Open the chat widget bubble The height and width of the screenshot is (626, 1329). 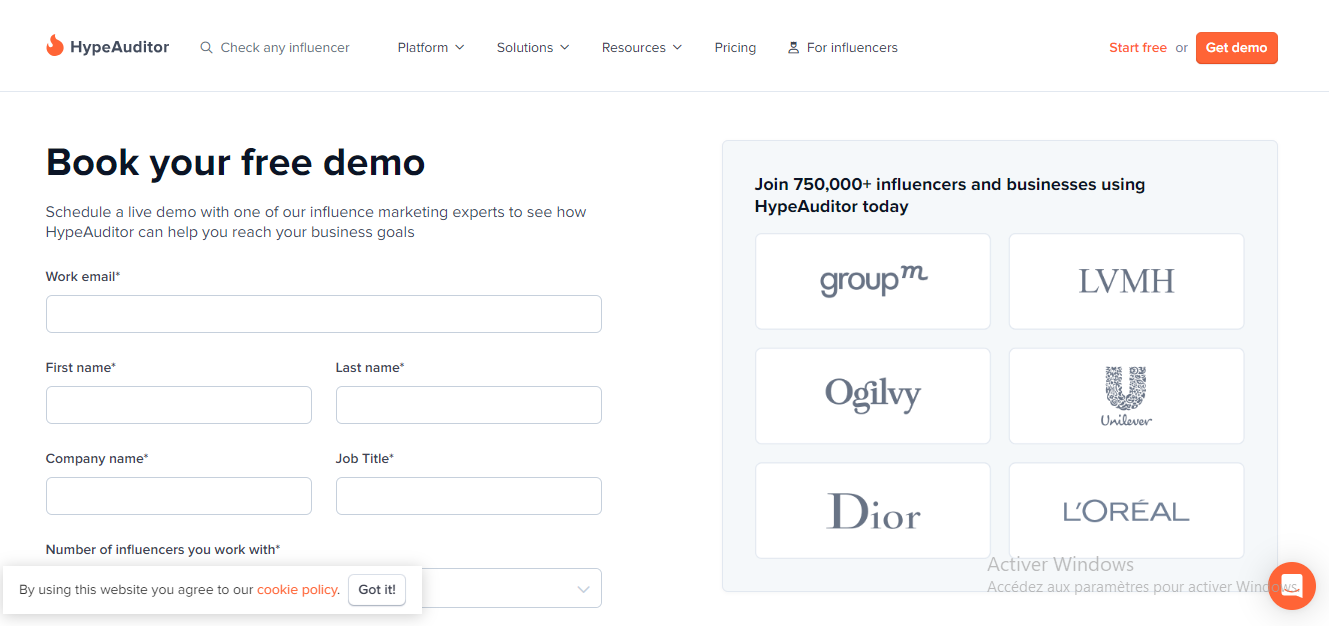[x=1292, y=586]
